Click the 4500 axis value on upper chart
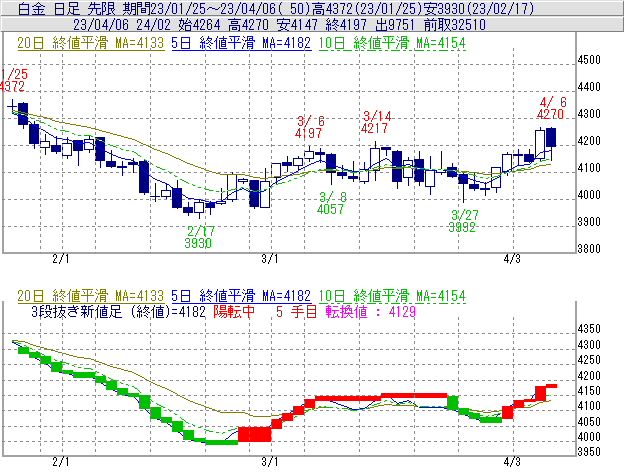 click(589, 60)
